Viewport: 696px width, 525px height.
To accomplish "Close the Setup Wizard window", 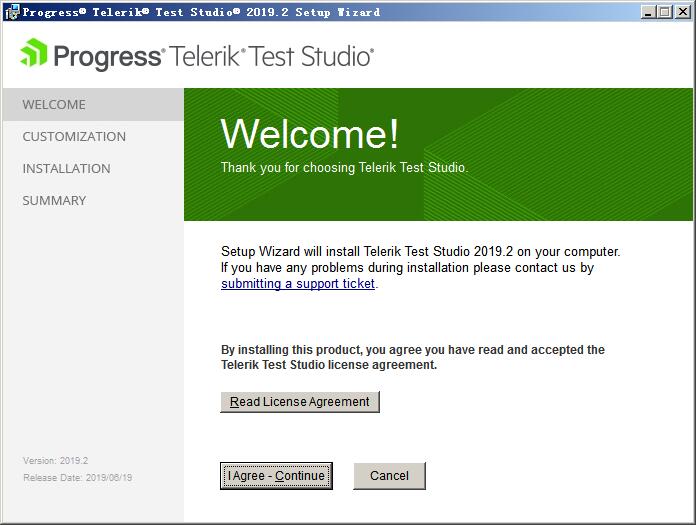I will click(x=683, y=12).
